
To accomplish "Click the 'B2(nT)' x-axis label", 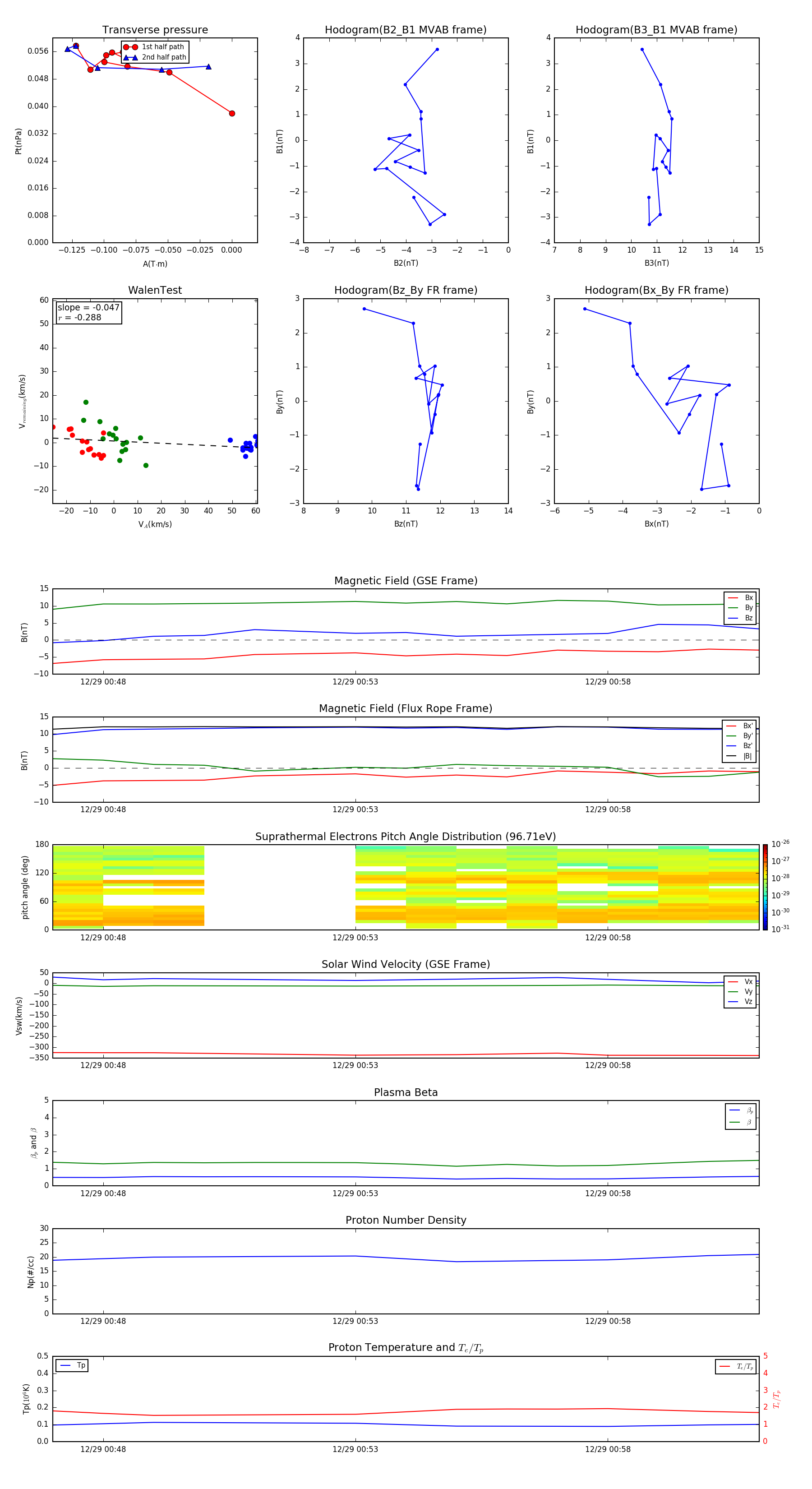I will point(406,264).
